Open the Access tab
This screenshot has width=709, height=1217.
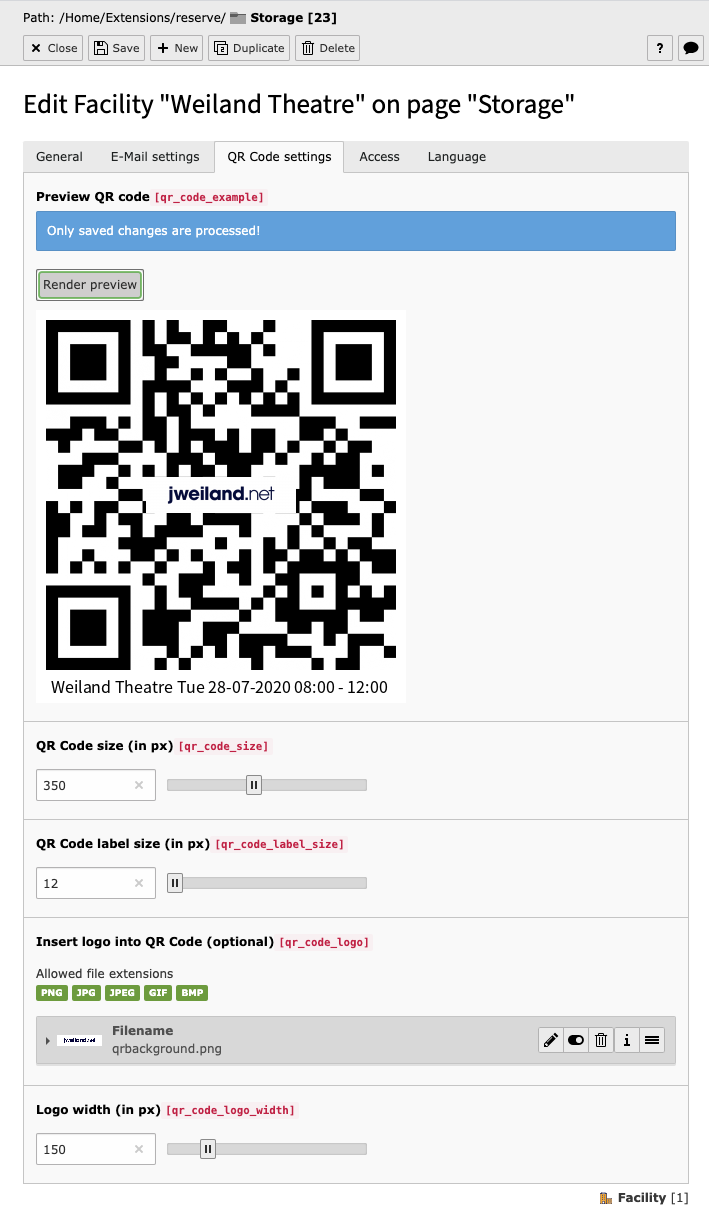pyautogui.click(x=379, y=157)
